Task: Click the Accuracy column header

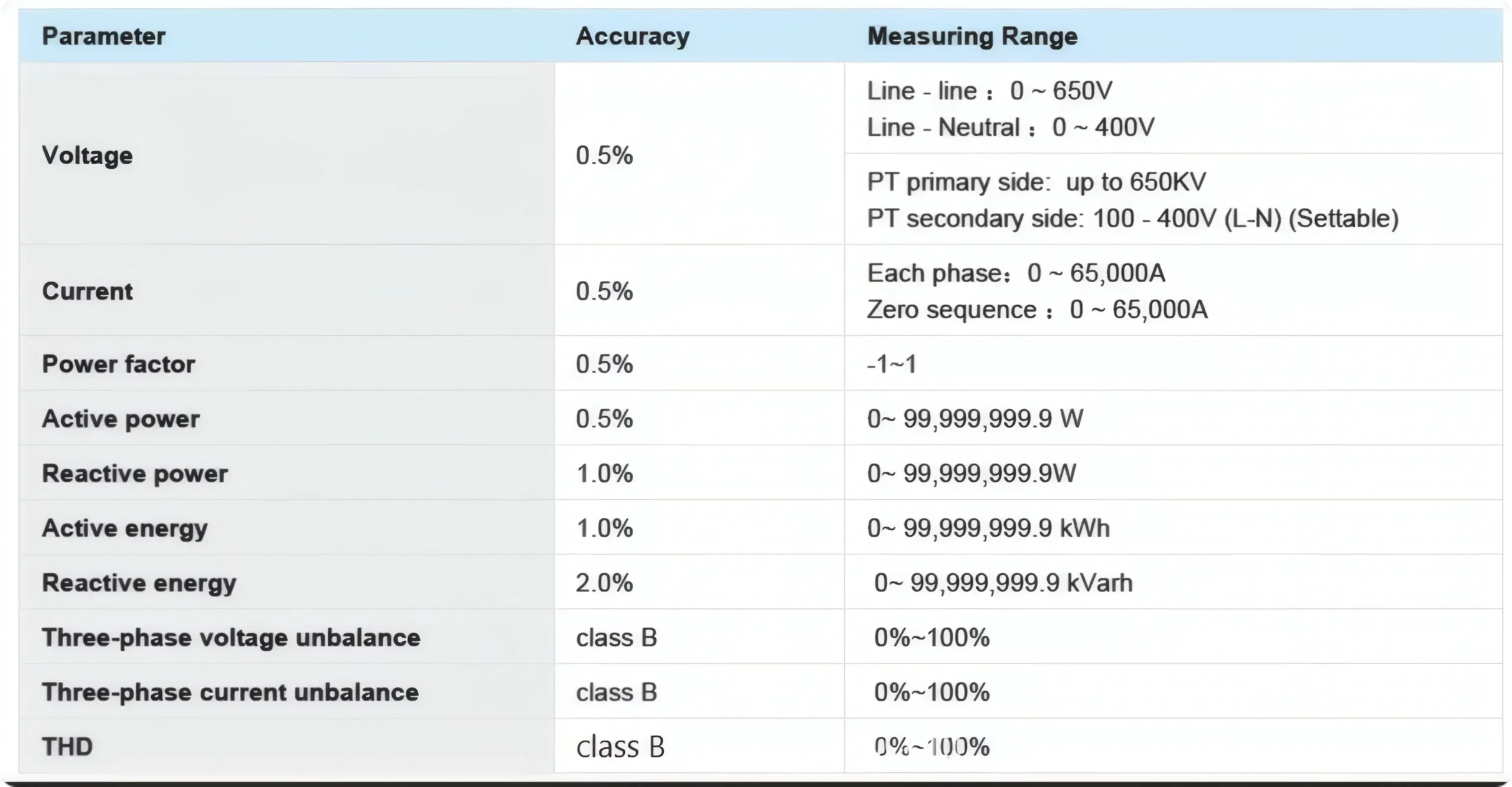Action: point(633,37)
